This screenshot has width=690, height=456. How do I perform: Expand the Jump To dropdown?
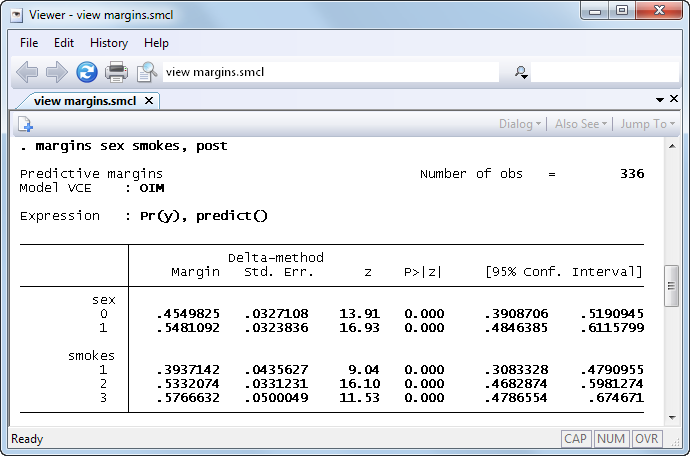tap(647, 124)
